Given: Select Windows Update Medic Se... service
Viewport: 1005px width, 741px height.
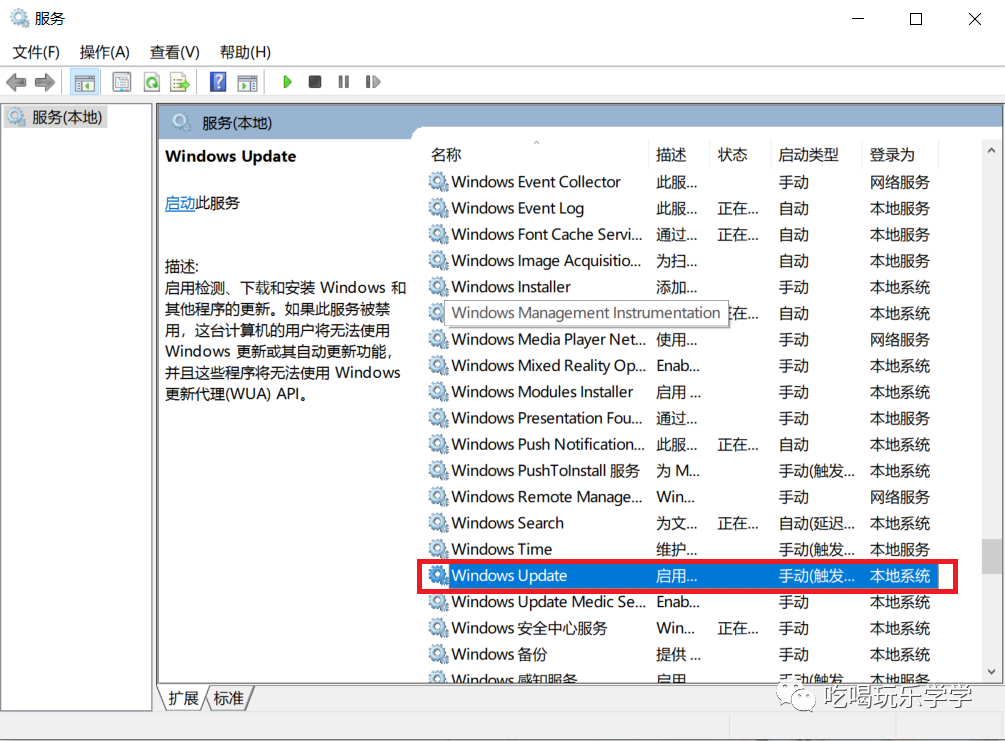Looking at the screenshot, I should (548, 602).
